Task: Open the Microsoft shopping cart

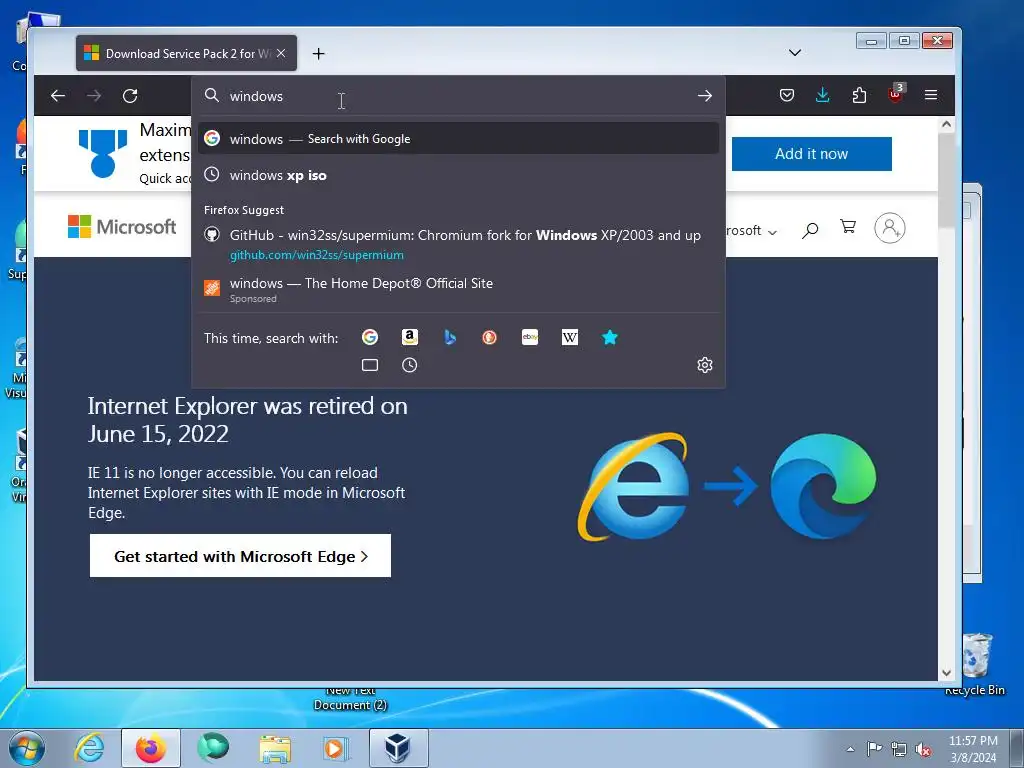Action: (848, 227)
